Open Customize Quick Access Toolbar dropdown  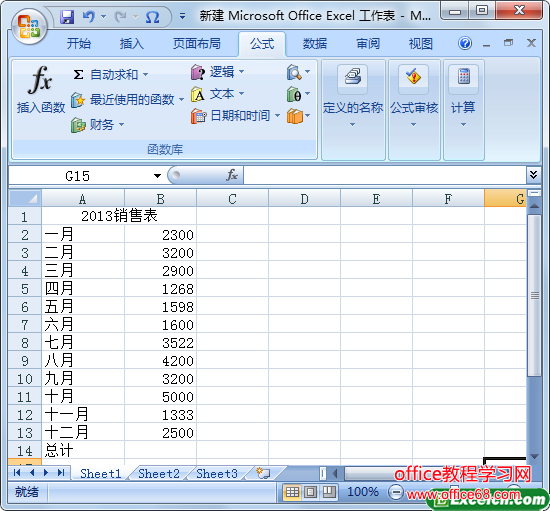pos(182,16)
